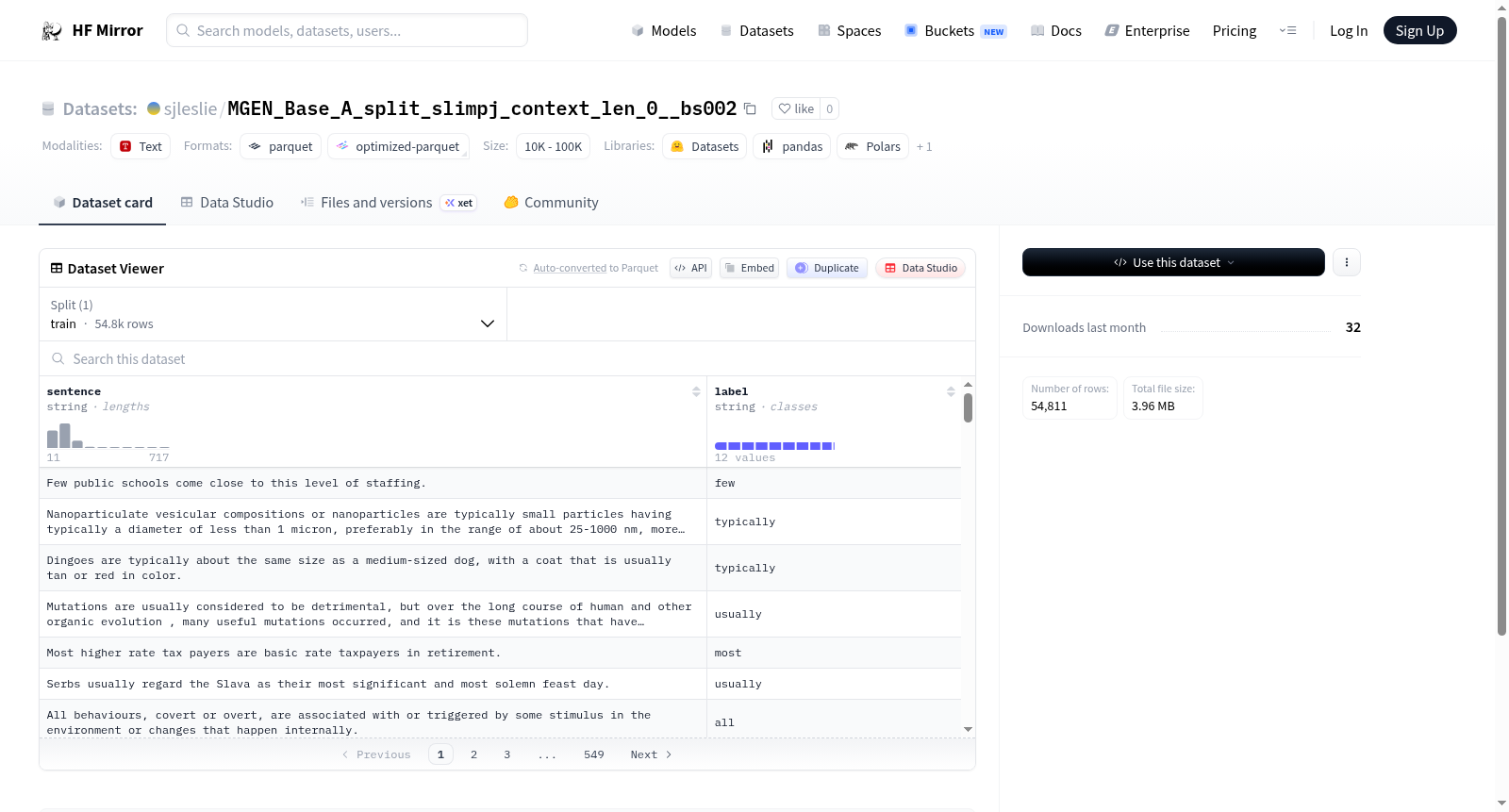1509x812 pixels.
Task: Sort by sentence column arrows
Action: 696,391
